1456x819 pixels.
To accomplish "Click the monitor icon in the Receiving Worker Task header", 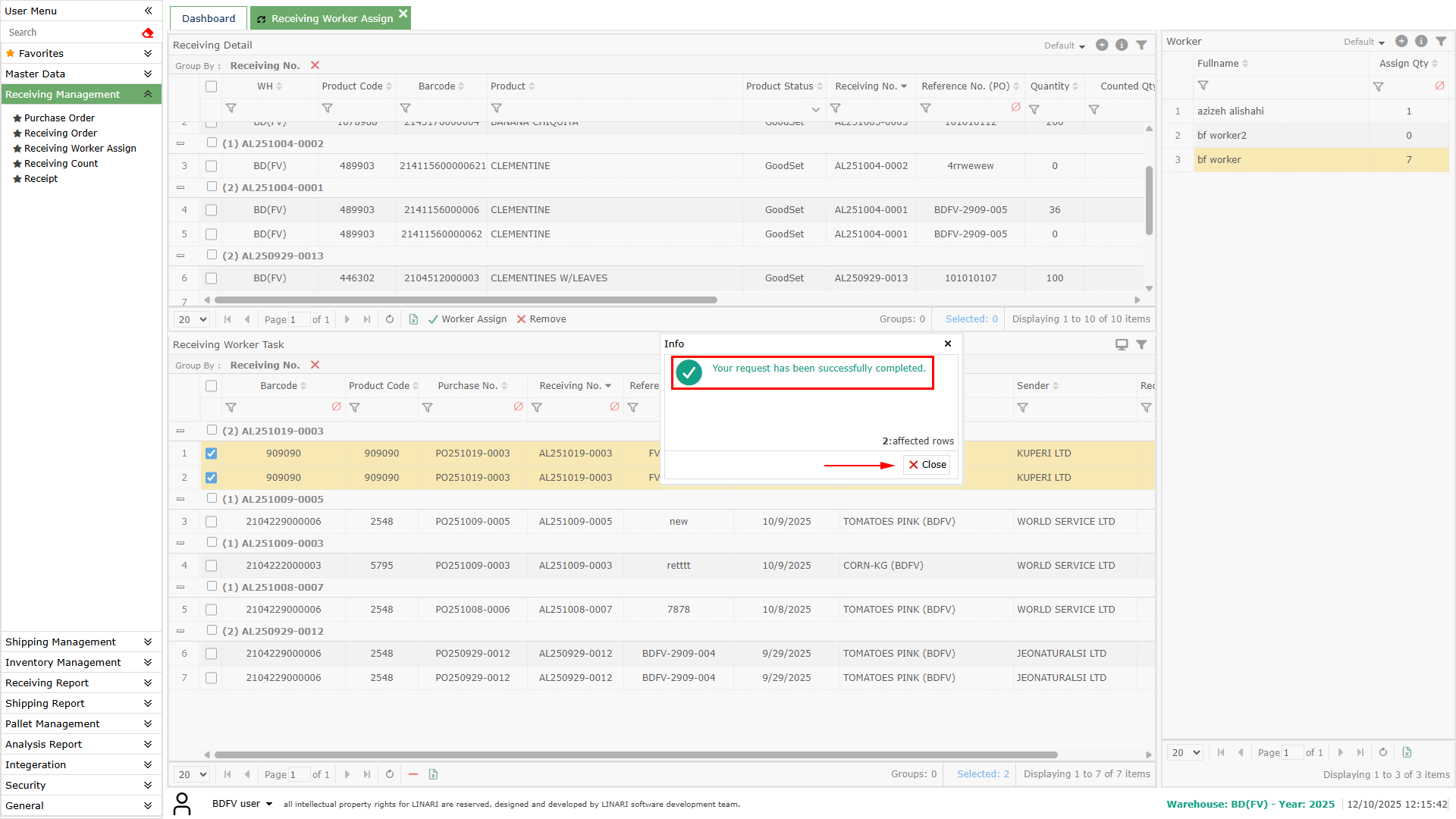I will tap(1122, 345).
